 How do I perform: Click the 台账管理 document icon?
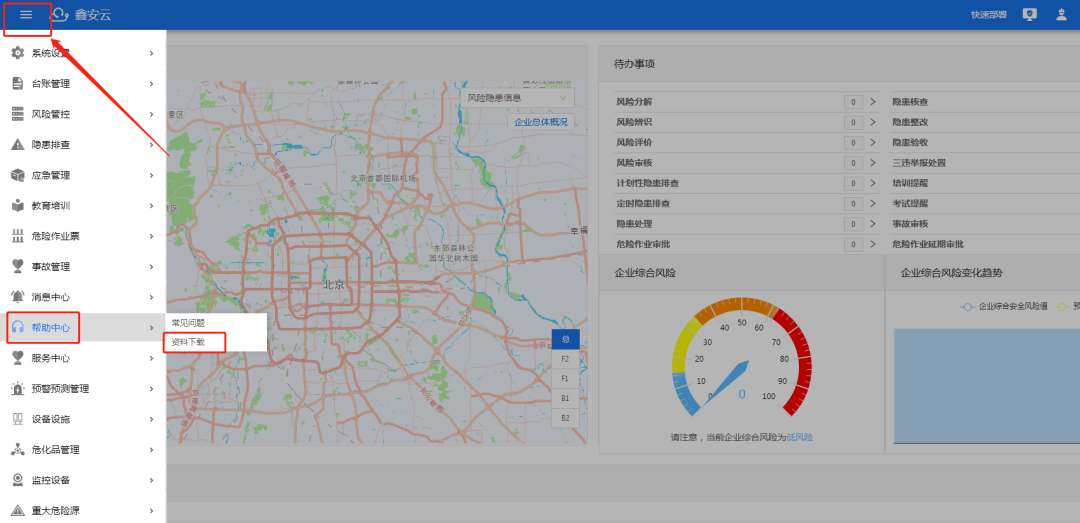(17, 84)
